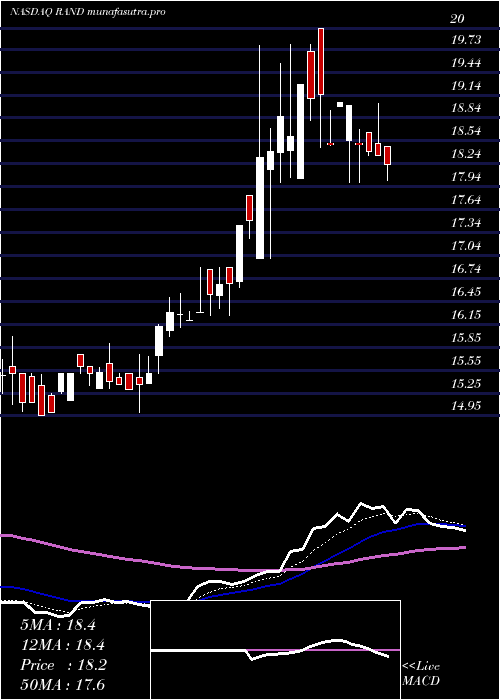
Task: Select the price label 17.34
Action: coord(467,223)
